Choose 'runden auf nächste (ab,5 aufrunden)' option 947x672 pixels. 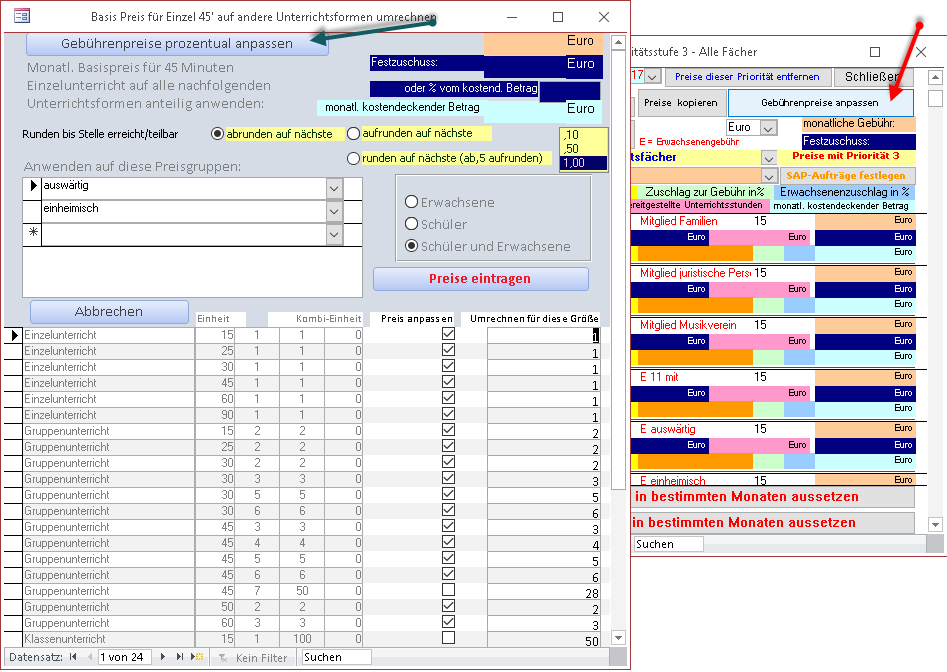(353, 158)
